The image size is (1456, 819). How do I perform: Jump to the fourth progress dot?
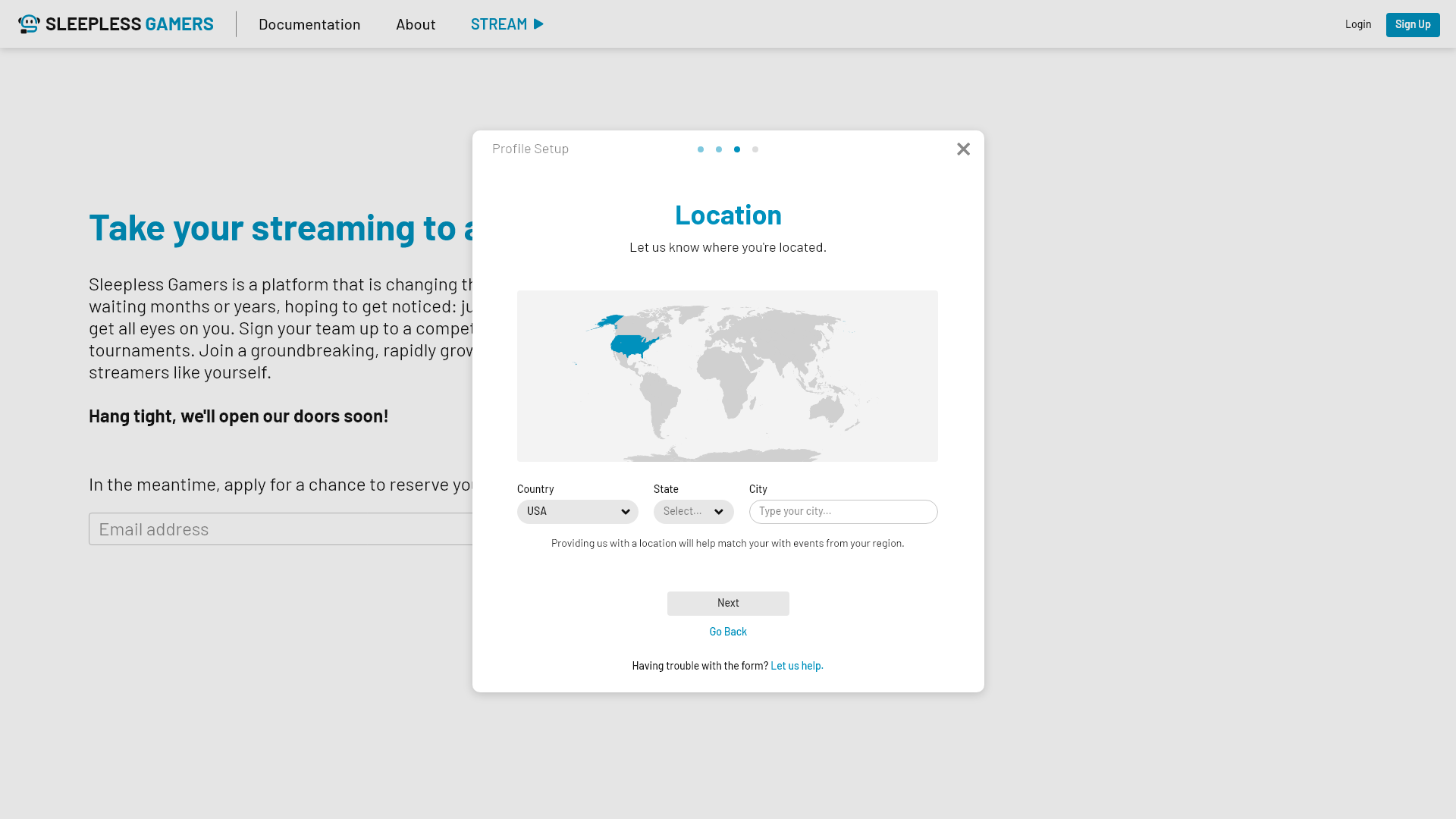click(755, 149)
